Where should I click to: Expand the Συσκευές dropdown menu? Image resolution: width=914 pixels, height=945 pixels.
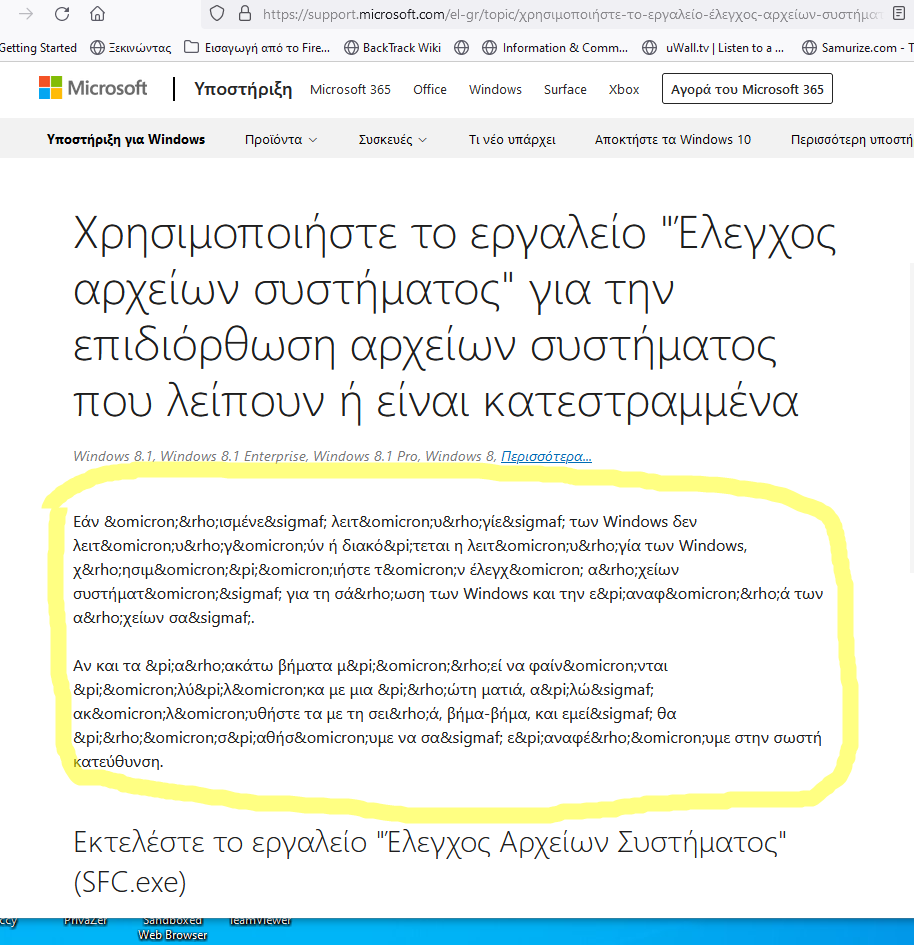[392, 139]
